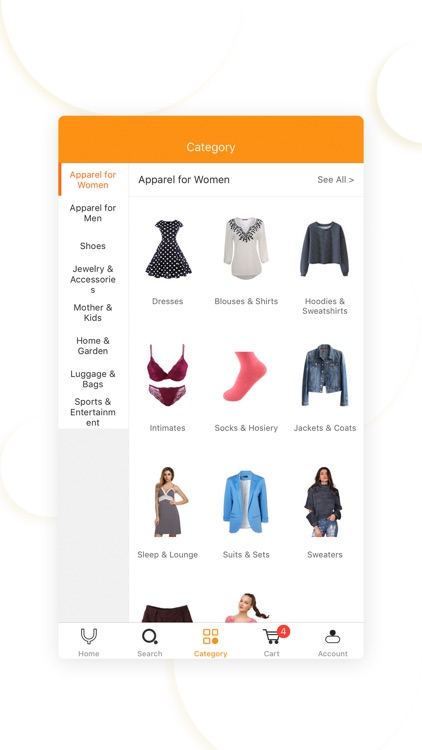Select the Category grid icon
Viewport: 422px width, 750px height.
[x=211, y=637]
